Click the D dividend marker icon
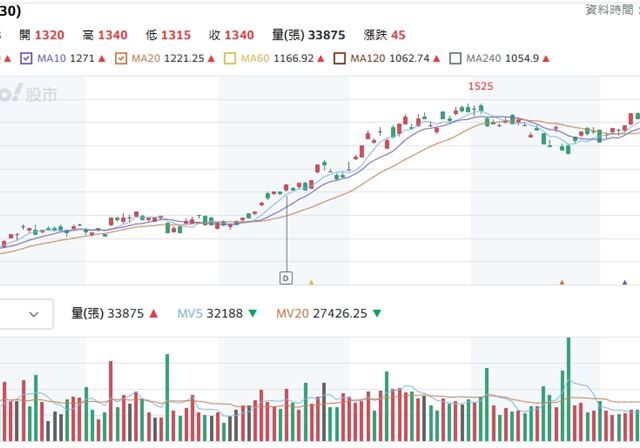Viewport: 640px width, 448px height. [x=286, y=276]
